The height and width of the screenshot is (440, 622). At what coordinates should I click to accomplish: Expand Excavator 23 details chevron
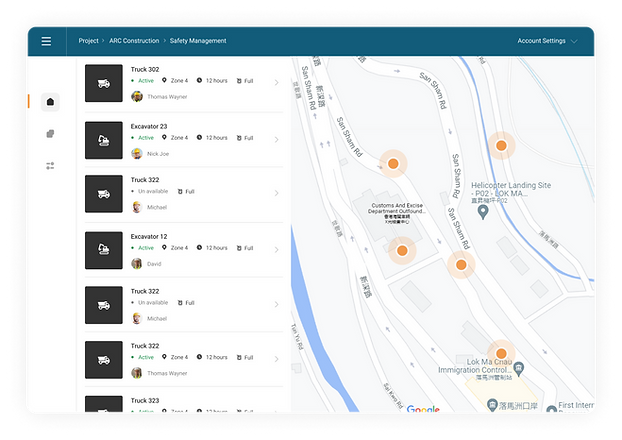pos(276,140)
